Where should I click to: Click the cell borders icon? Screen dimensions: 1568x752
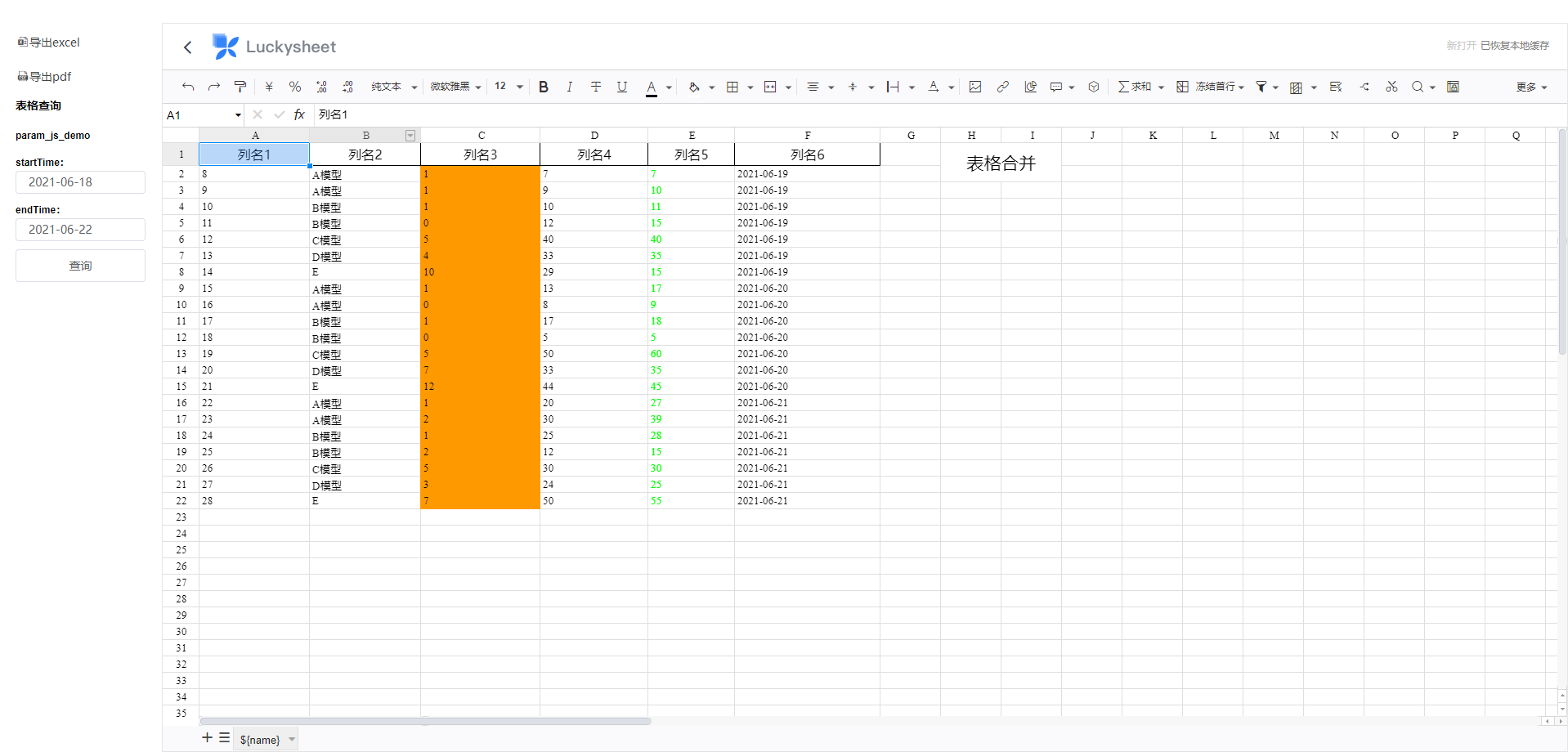tap(732, 87)
